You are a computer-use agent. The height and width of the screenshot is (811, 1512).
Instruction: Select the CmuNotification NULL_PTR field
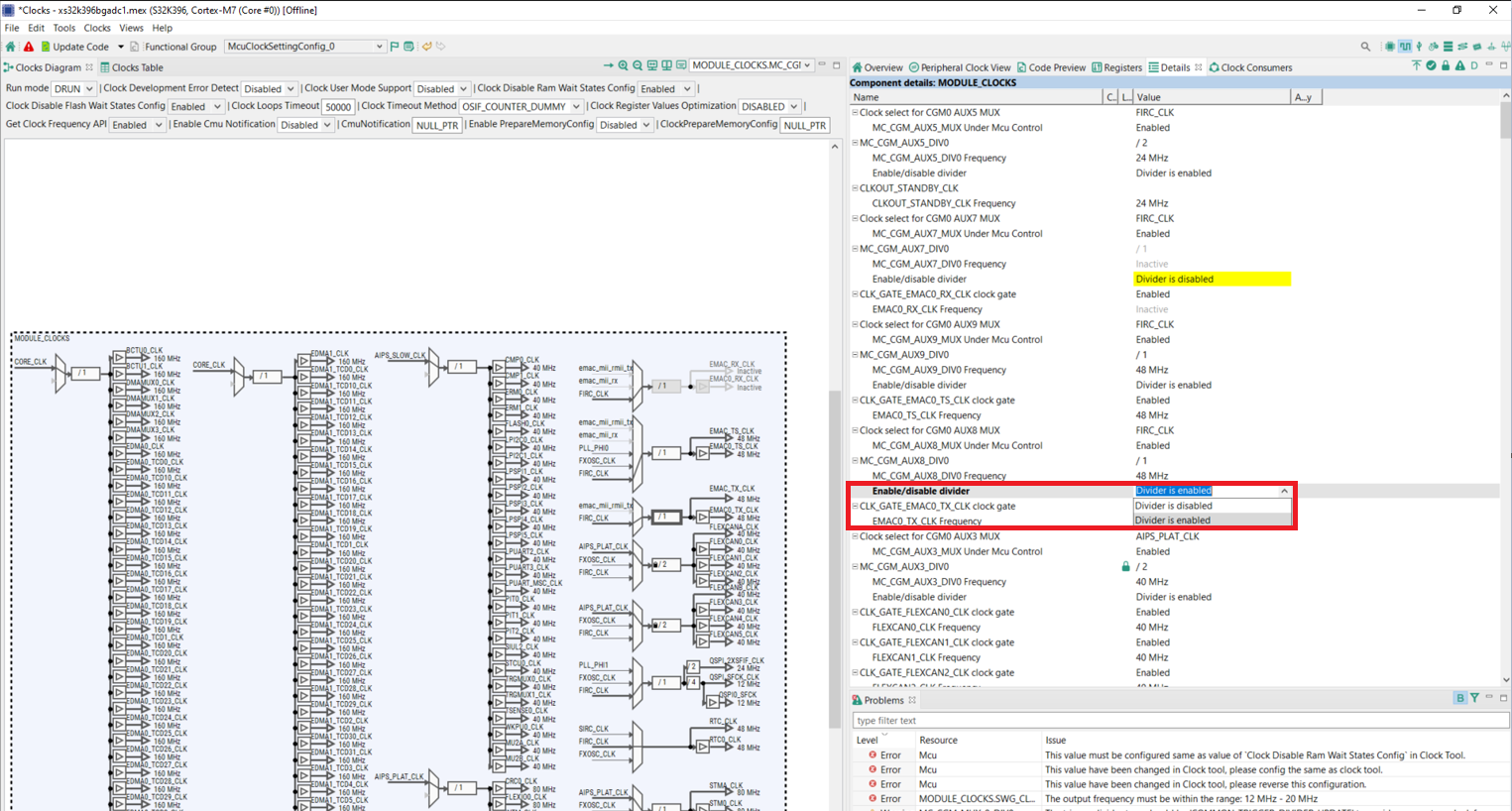(x=436, y=125)
